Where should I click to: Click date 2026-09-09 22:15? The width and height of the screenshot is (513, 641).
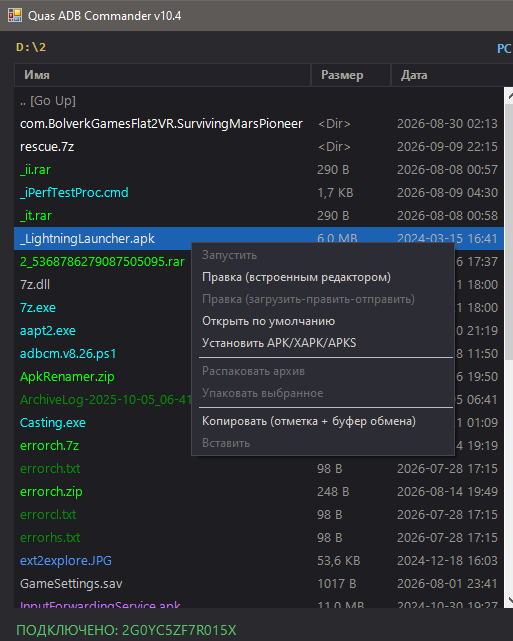pos(447,147)
